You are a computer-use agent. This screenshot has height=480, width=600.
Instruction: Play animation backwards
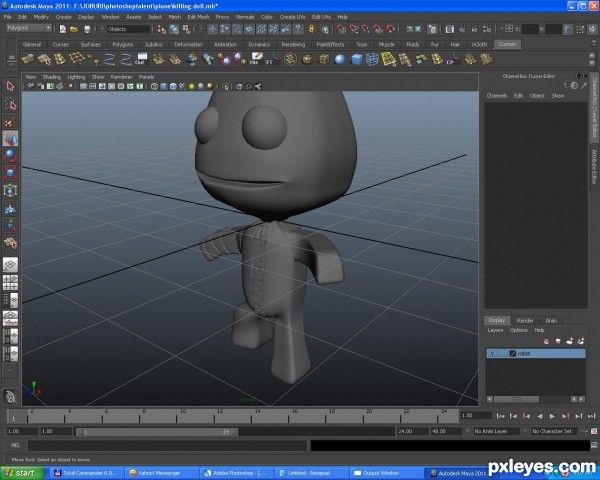[539, 416]
